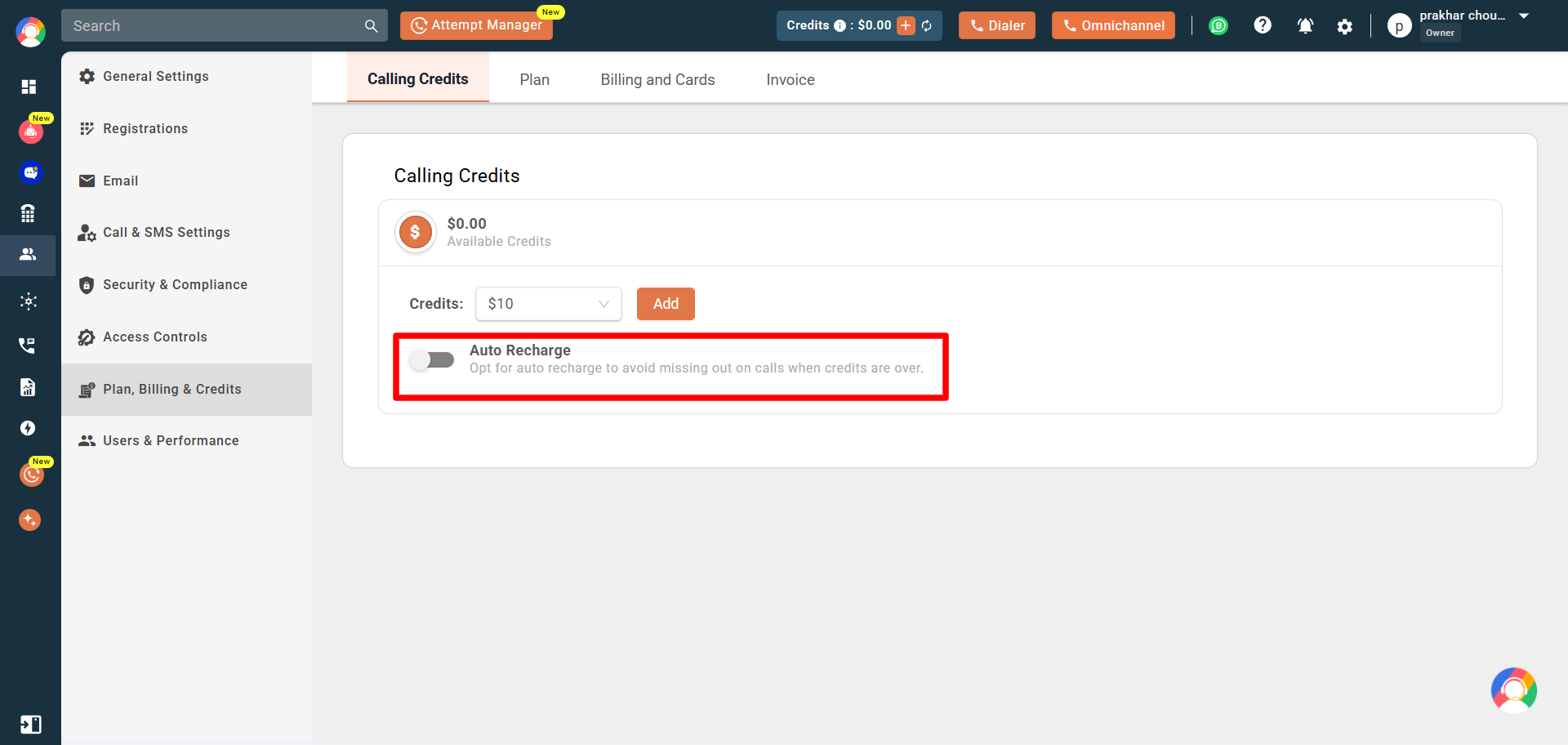Open the notifications bell icon
Viewport: 1568px width, 745px height.
[1305, 26]
